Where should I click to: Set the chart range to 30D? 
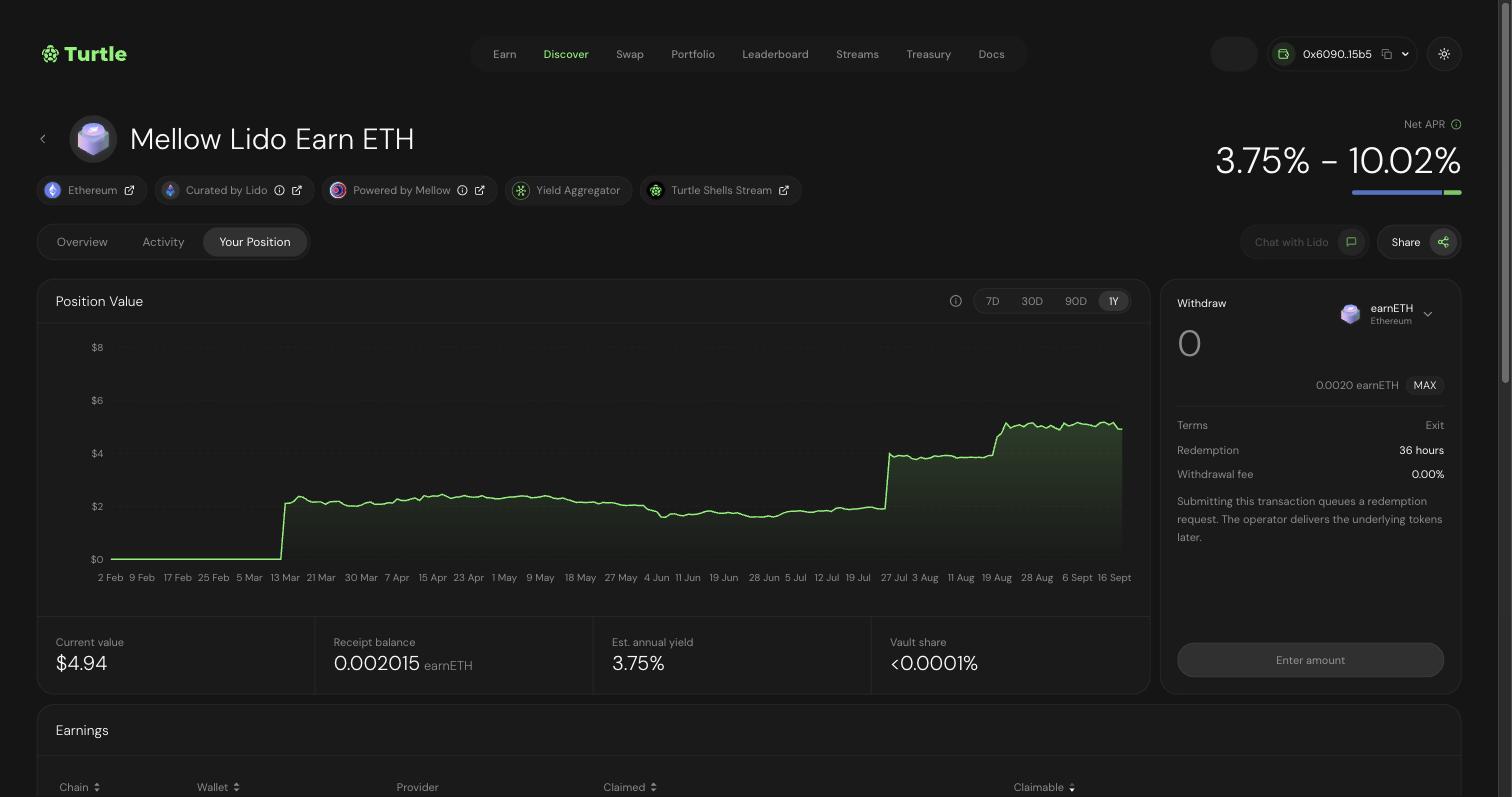click(1032, 301)
